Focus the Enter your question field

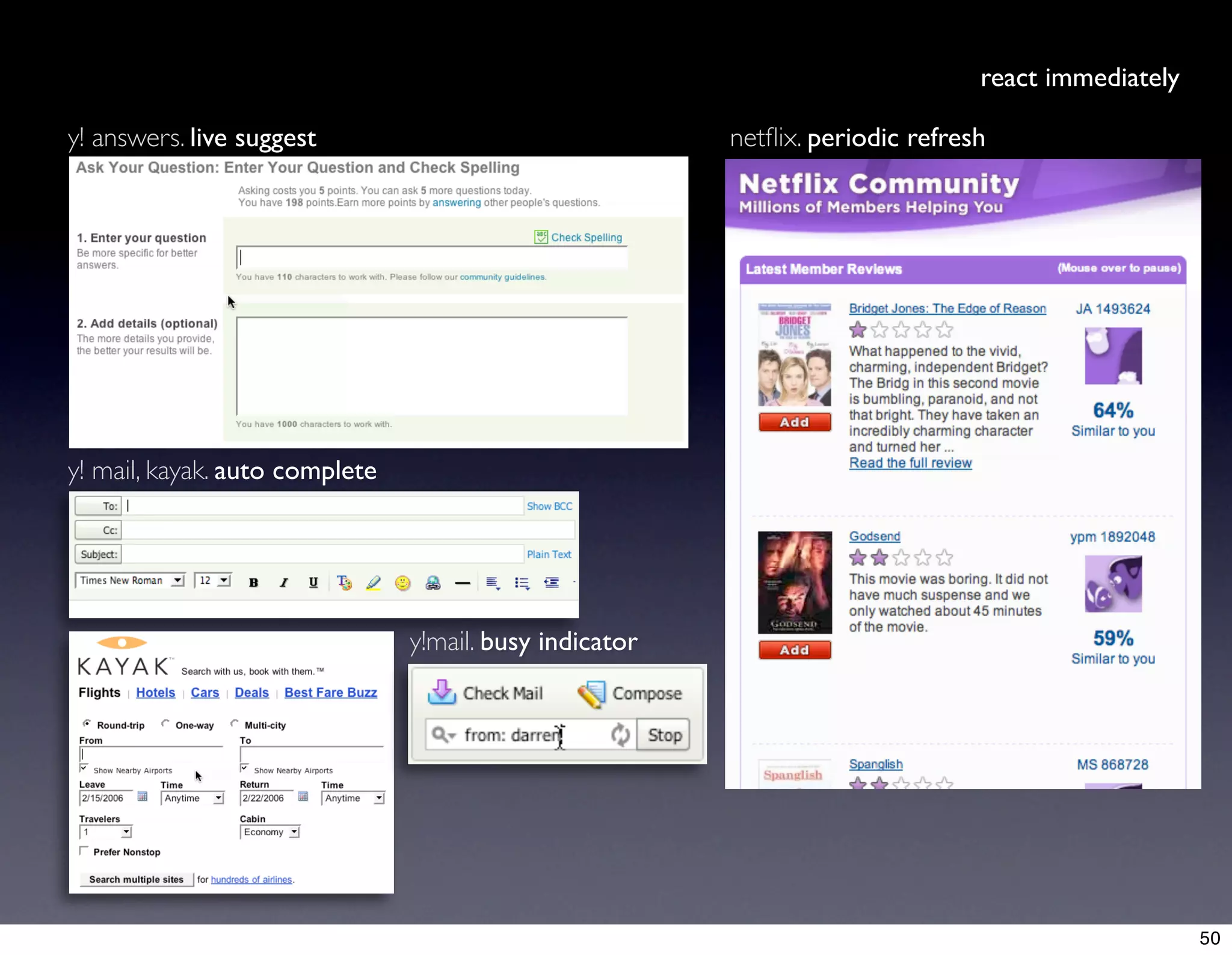tap(431, 257)
